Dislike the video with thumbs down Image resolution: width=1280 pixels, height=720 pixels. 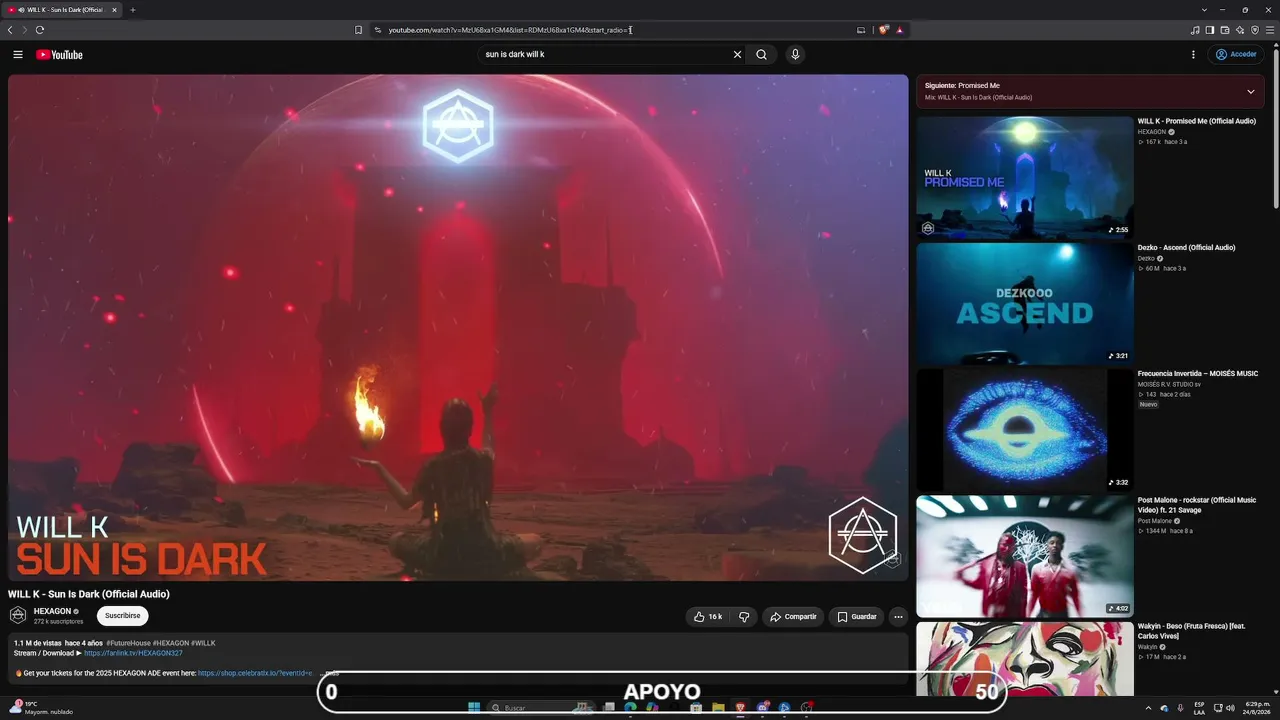tap(744, 617)
